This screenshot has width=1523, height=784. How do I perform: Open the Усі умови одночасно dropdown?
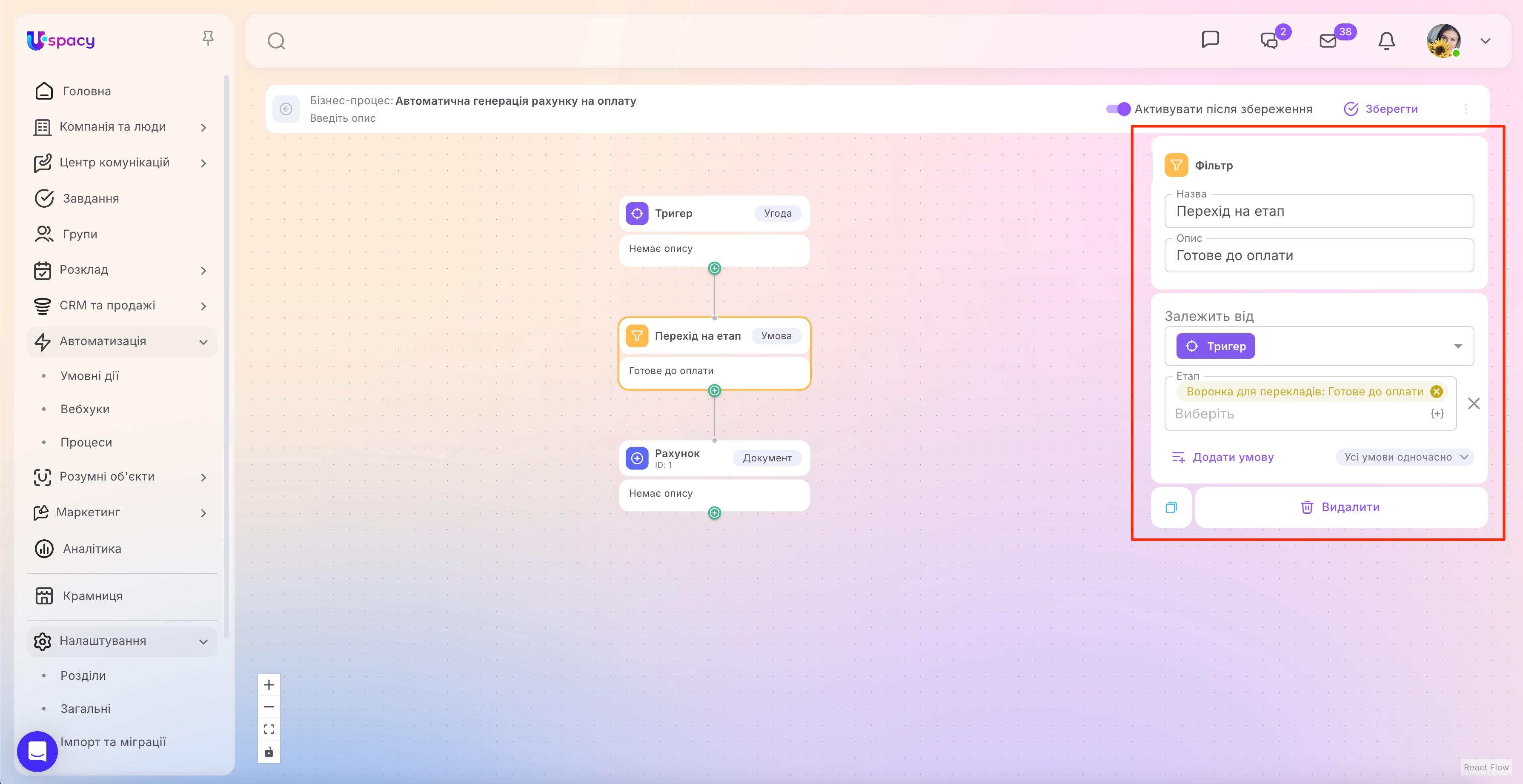[1405, 457]
